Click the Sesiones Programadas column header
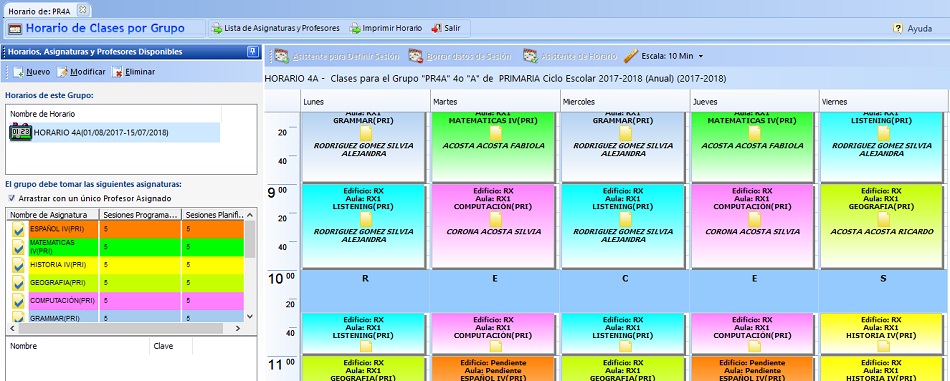The image size is (950, 381). (x=141, y=214)
